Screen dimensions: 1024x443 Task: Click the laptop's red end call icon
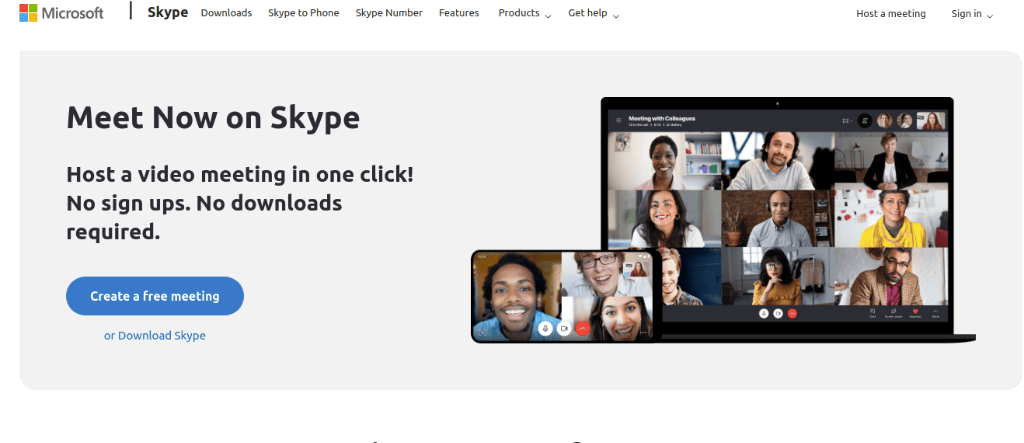(792, 314)
